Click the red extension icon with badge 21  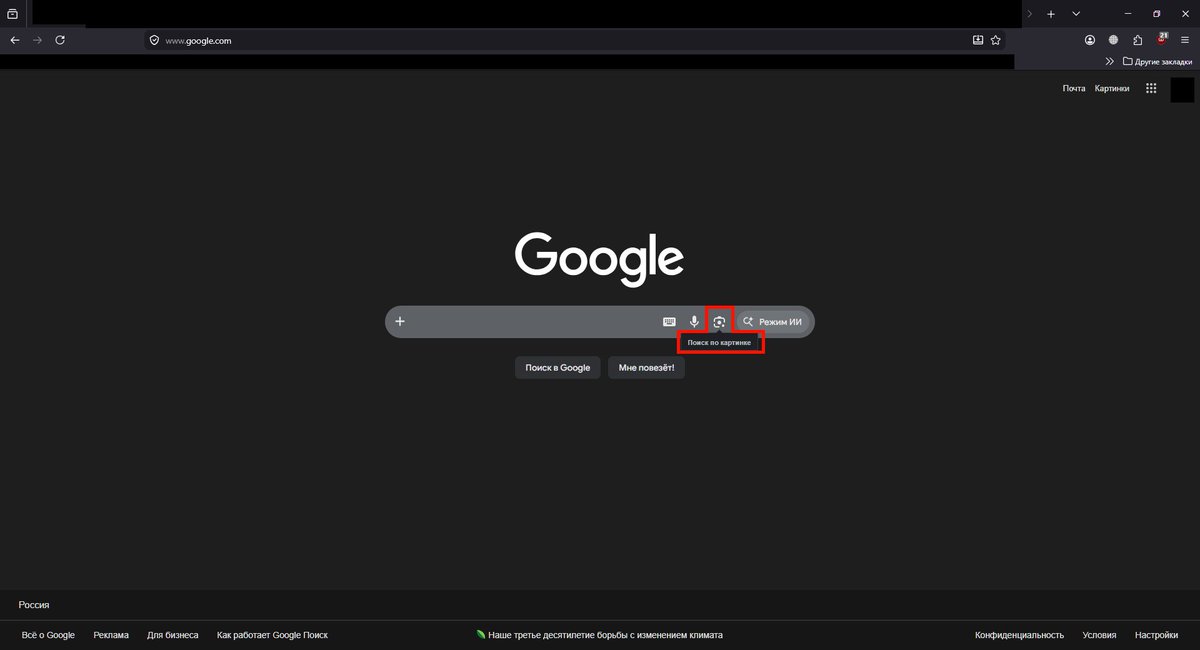tap(1162, 39)
